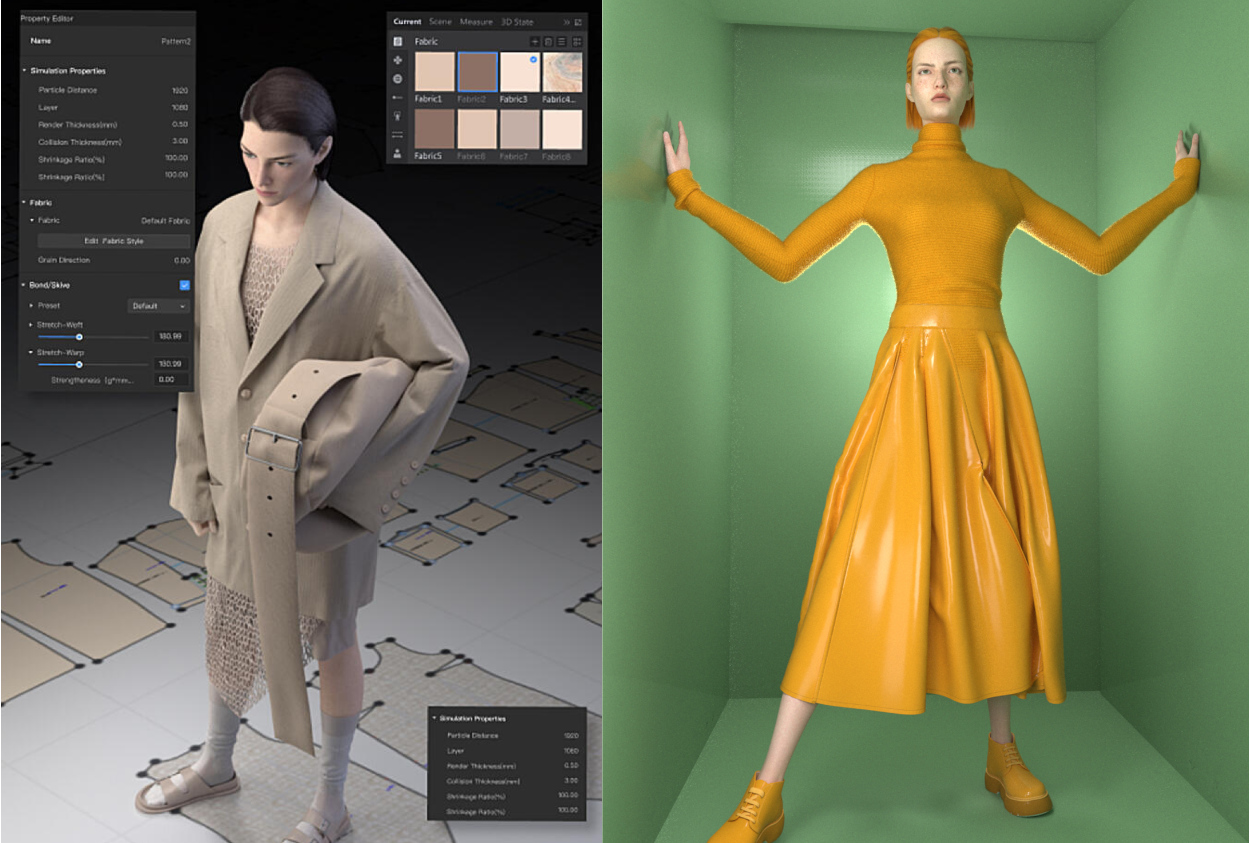Click the copy fabric icon in Fabric header
Viewport: 1250px width, 843px height.
[548, 42]
